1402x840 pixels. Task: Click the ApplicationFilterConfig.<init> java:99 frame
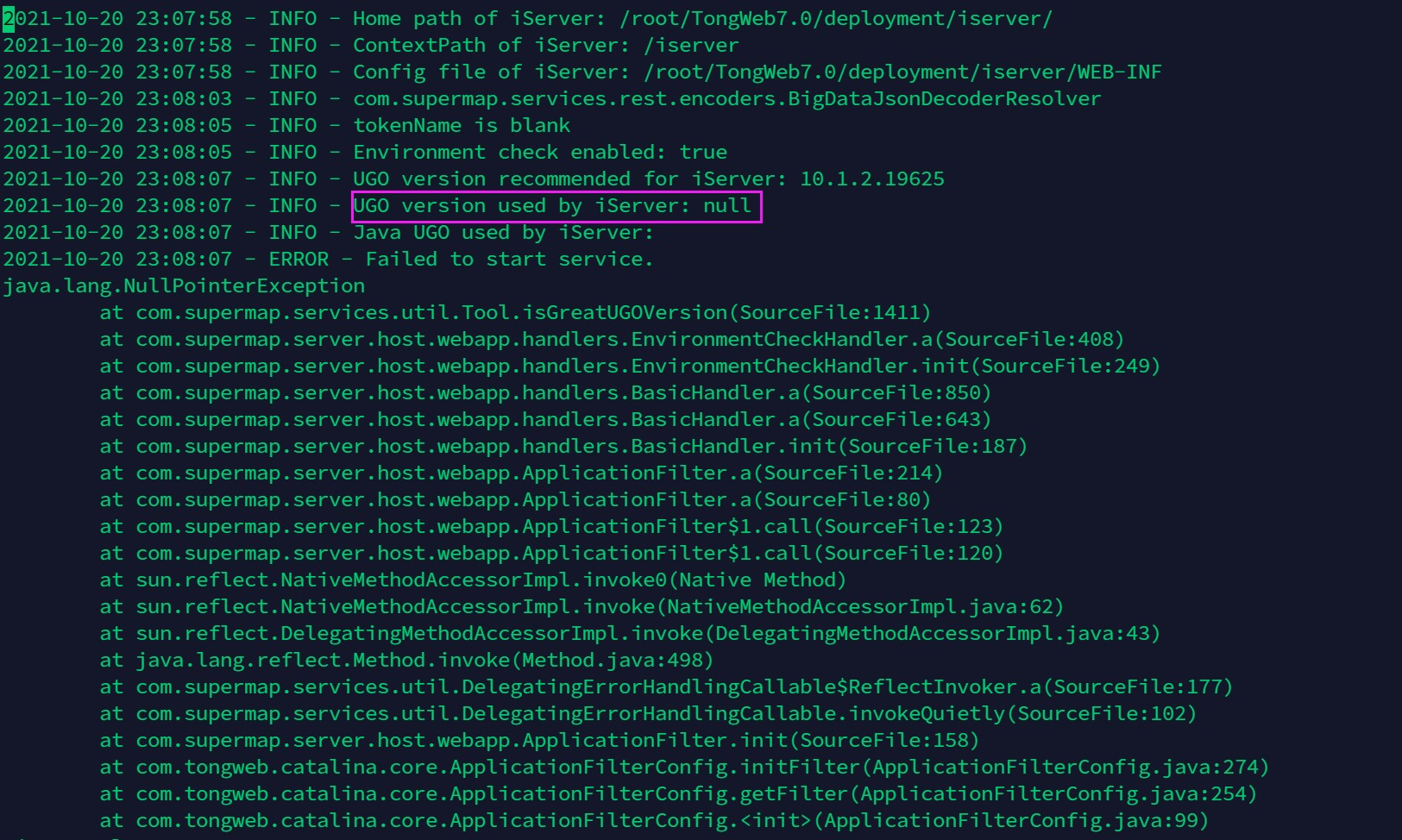[654, 820]
